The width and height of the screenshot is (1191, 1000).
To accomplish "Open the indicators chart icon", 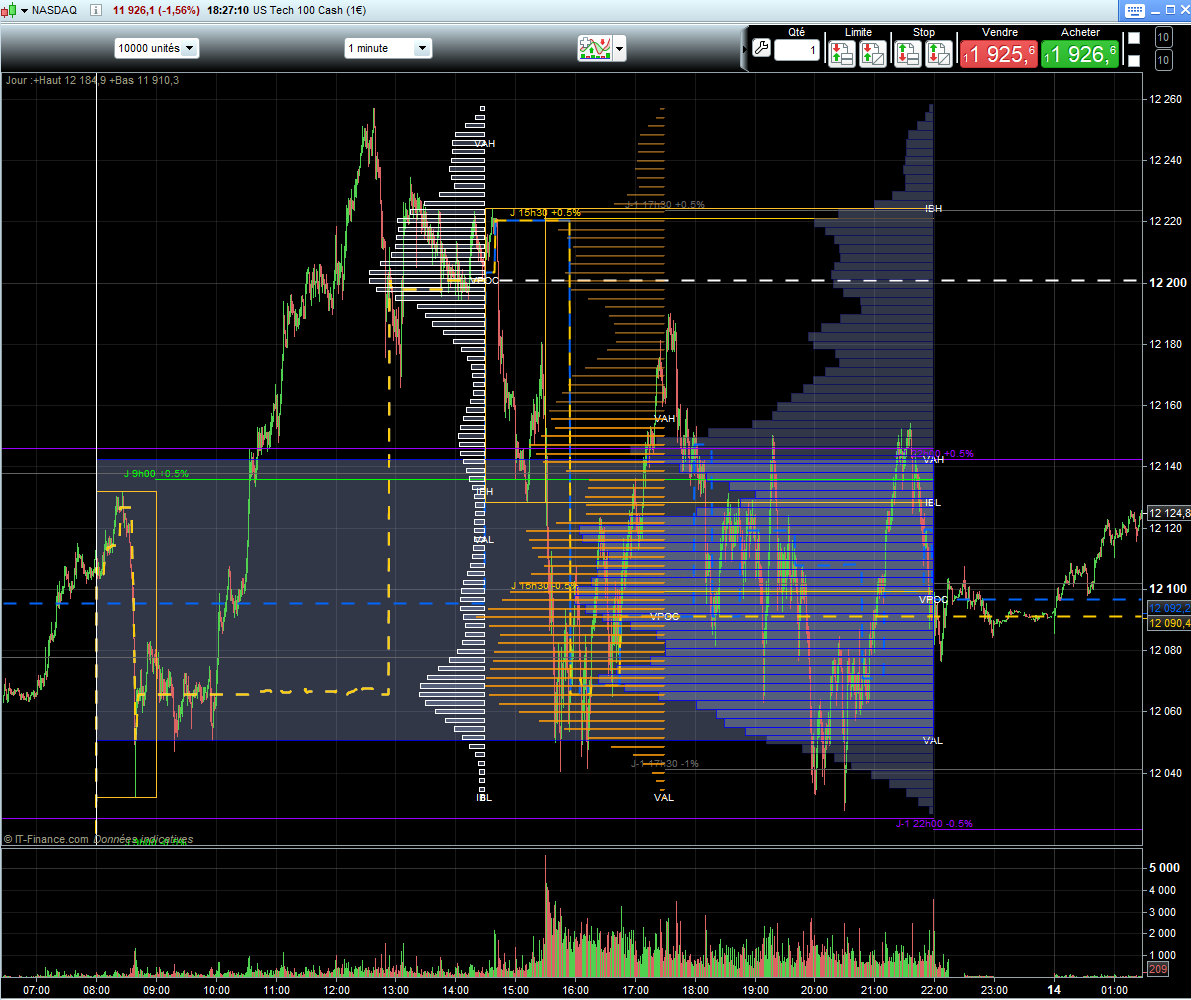I will pyautogui.click(x=595, y=49).
